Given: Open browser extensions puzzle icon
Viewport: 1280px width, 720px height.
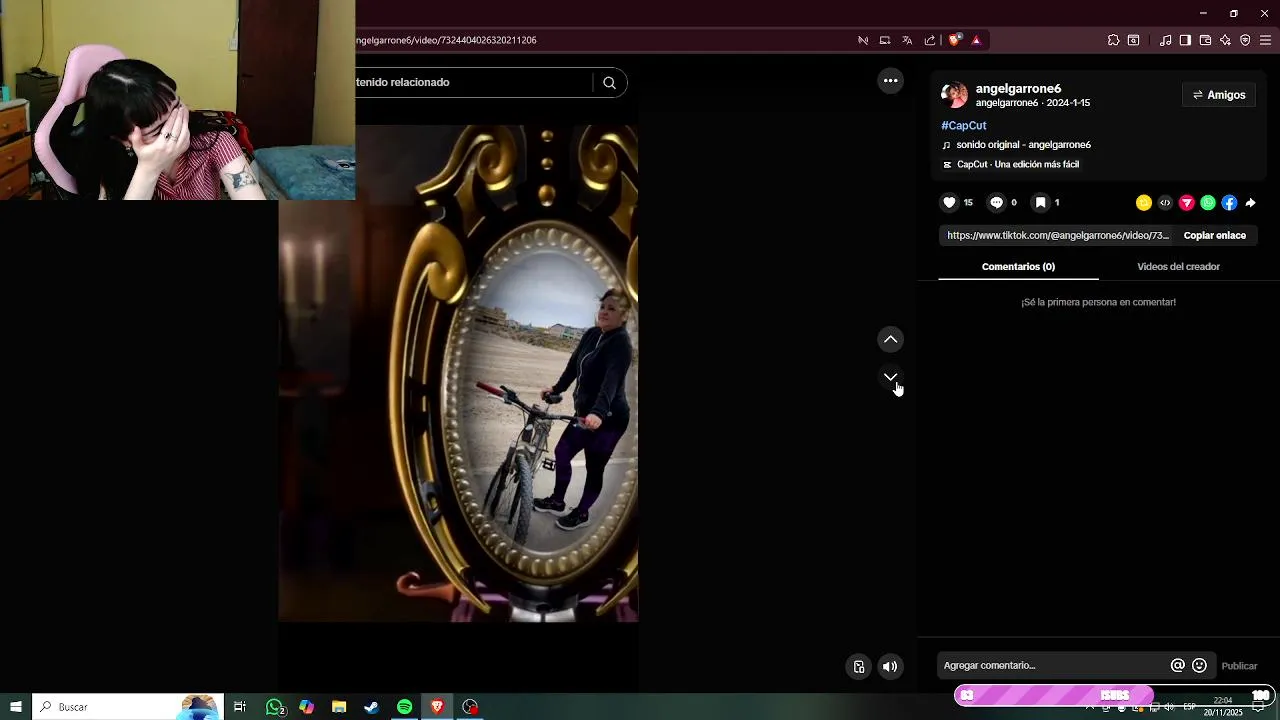Looking at the screenshot, I should coord(1113,40).
